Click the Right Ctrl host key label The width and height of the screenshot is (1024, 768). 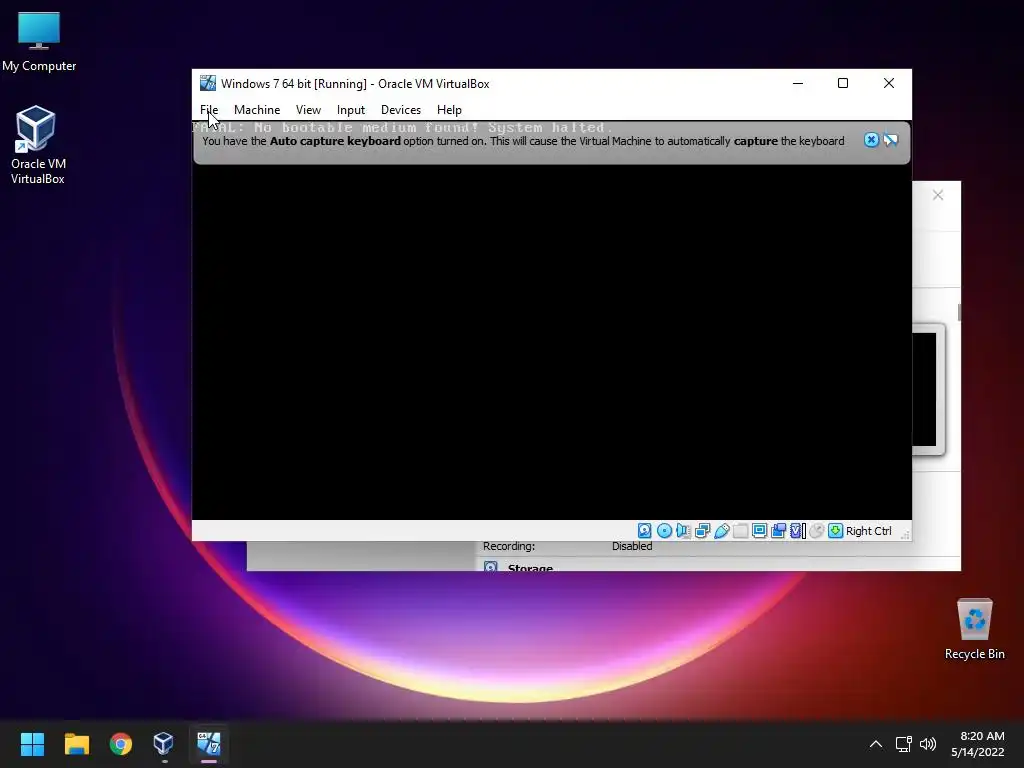[869, 531]
